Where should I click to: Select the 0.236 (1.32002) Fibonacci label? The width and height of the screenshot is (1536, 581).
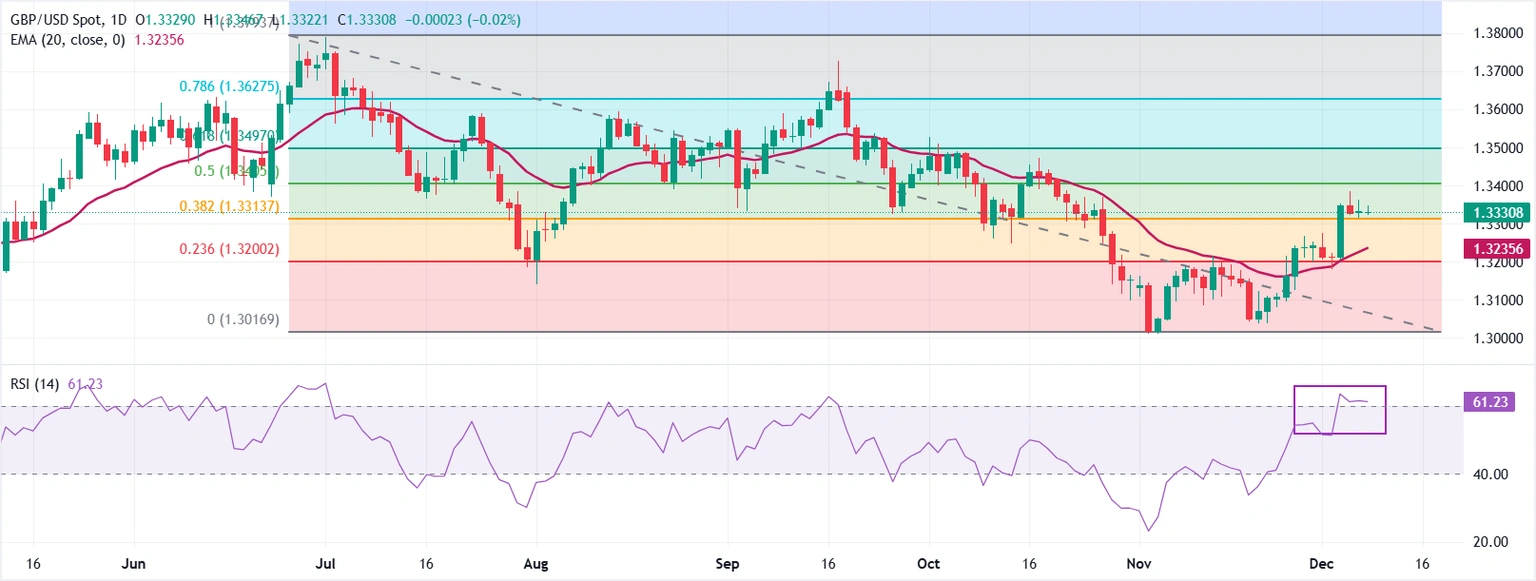(229, 249)
